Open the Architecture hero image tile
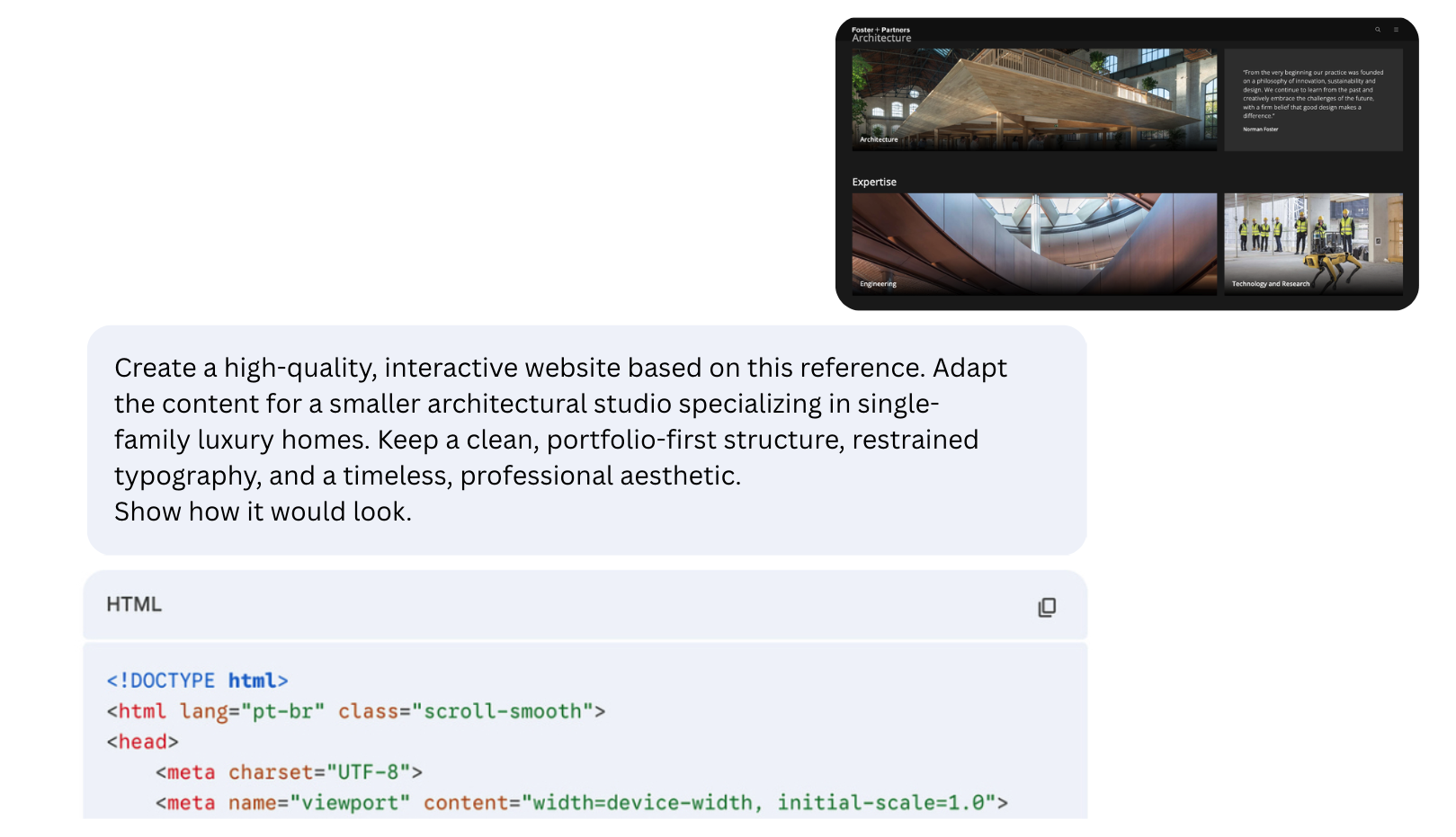The height and width of the screenshot is (837, 1456). [x=1033, y=99]
